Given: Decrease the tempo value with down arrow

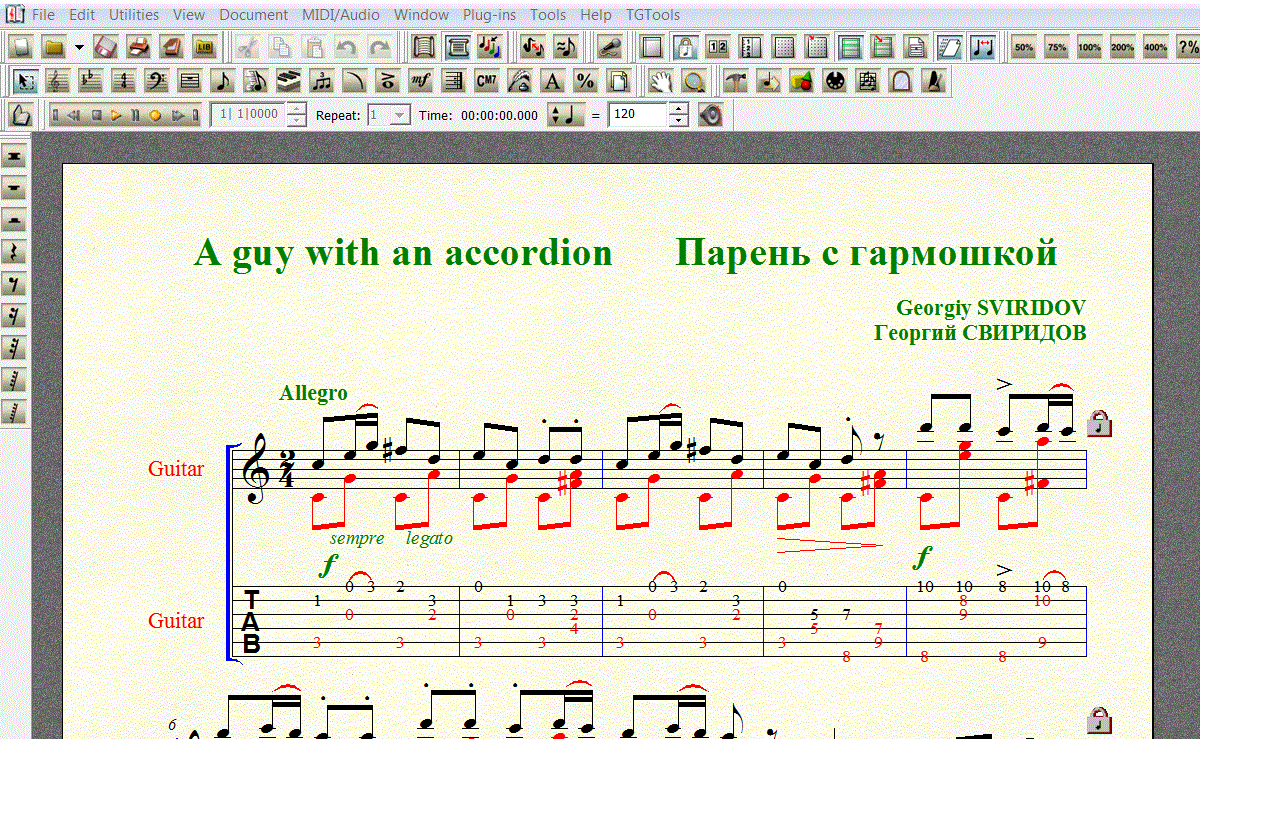Looking at the screenshot, I should pyautogui.click(x=679, y=121).
